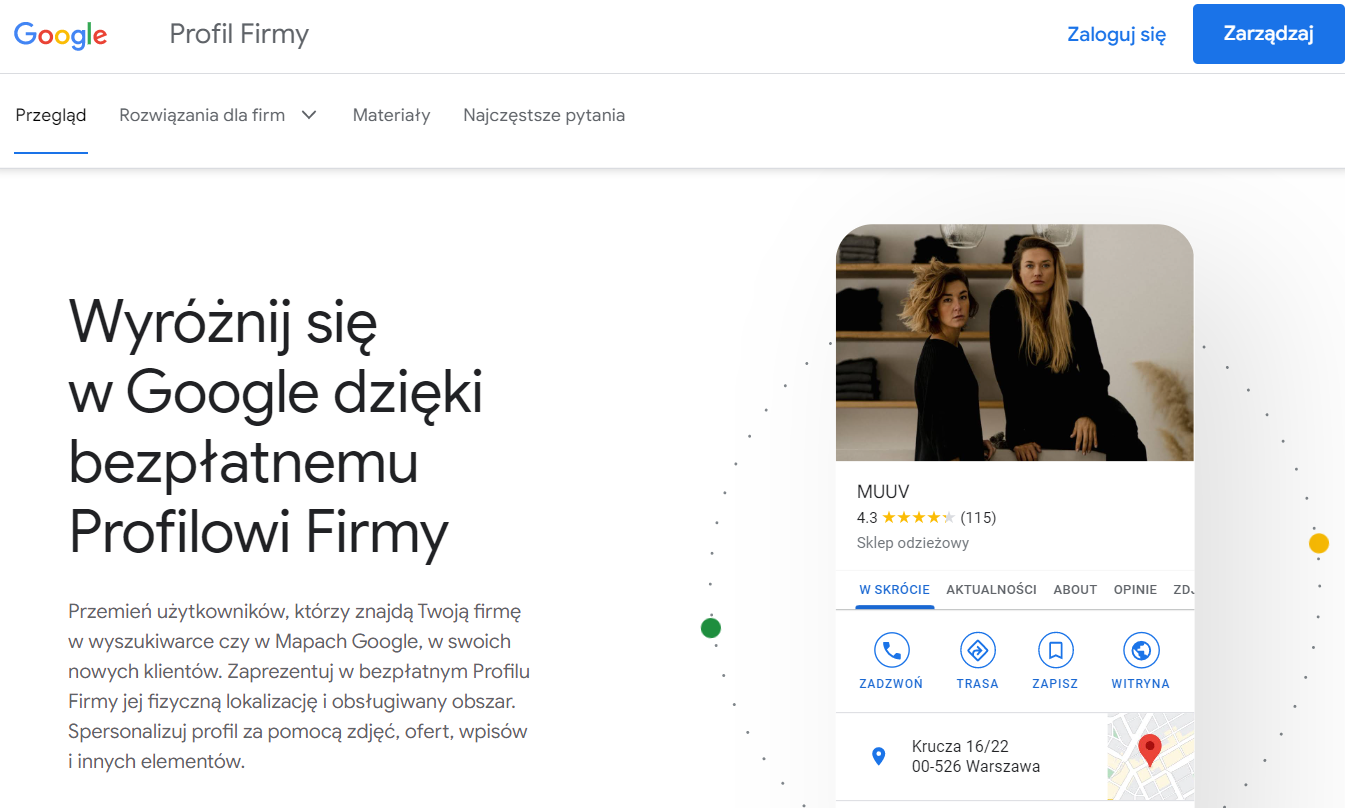Click the Przemień użytkowników description paragraph

point(299,686)
